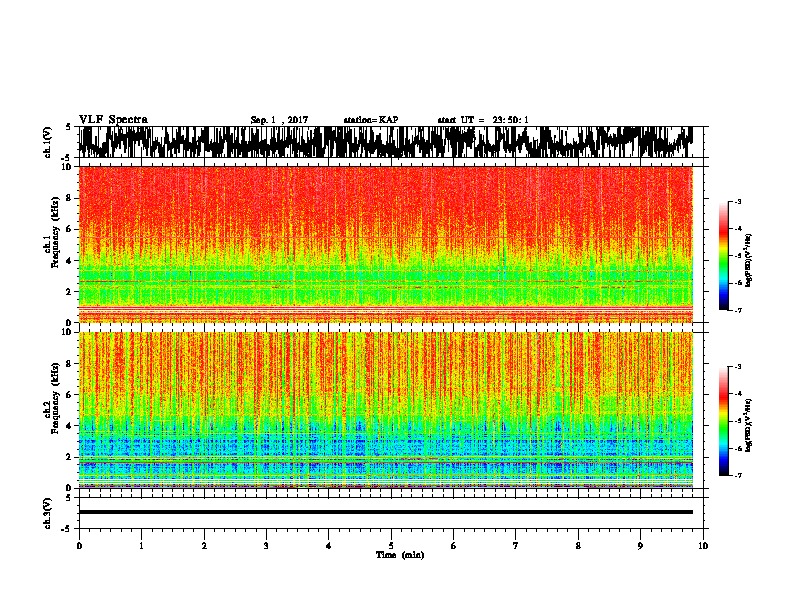Viewport: 792px width, 612px height.
Task: Click the time axis tick label "8"
Action: tap(578, 546)
